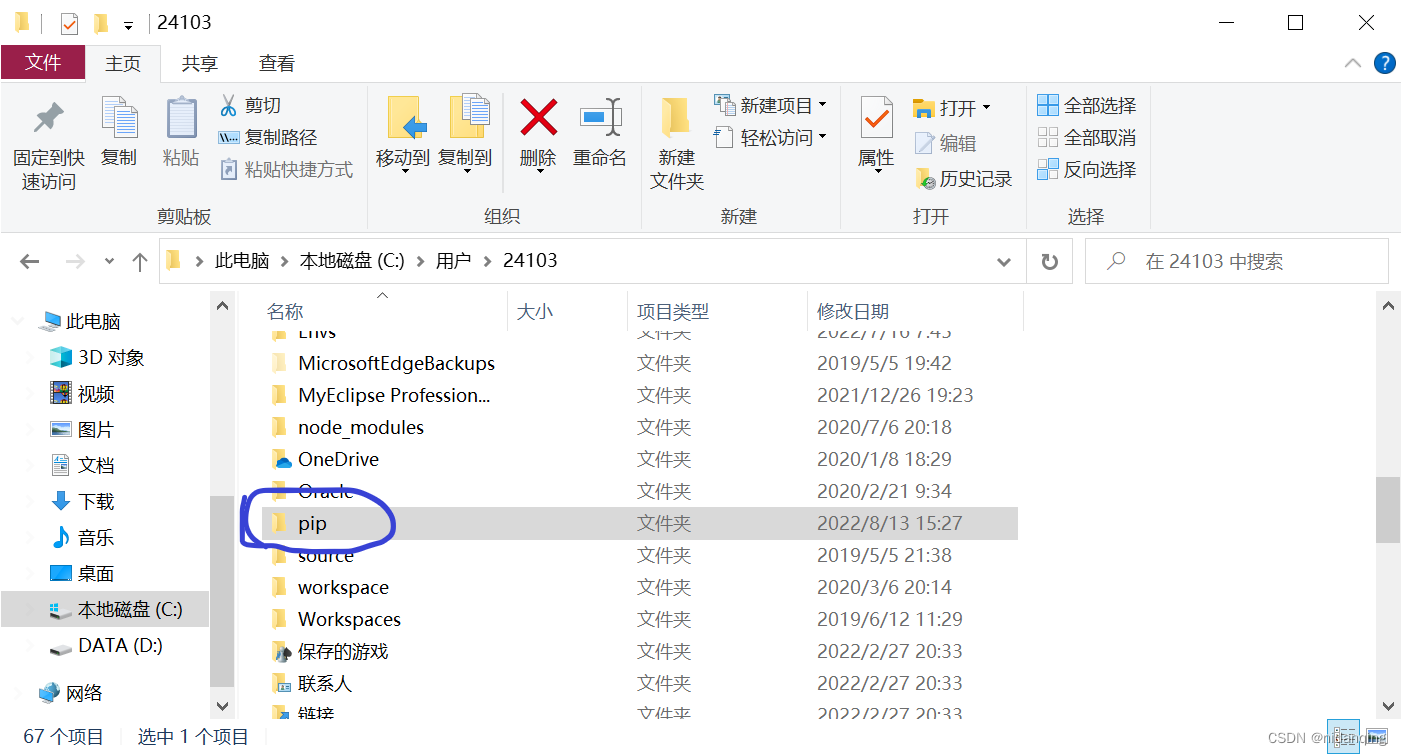Viewport: 1402px width, 755px height.
Task: Pin current folder to Quick Access
Action: tap(47, 137)
